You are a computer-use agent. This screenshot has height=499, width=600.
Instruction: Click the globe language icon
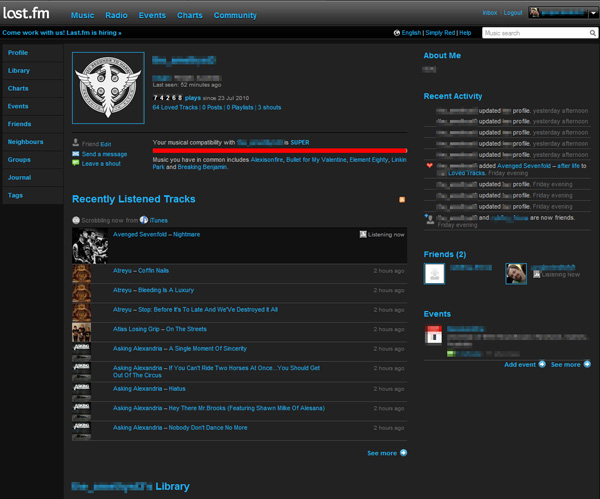pyautogui.click(x=397, y=33)
